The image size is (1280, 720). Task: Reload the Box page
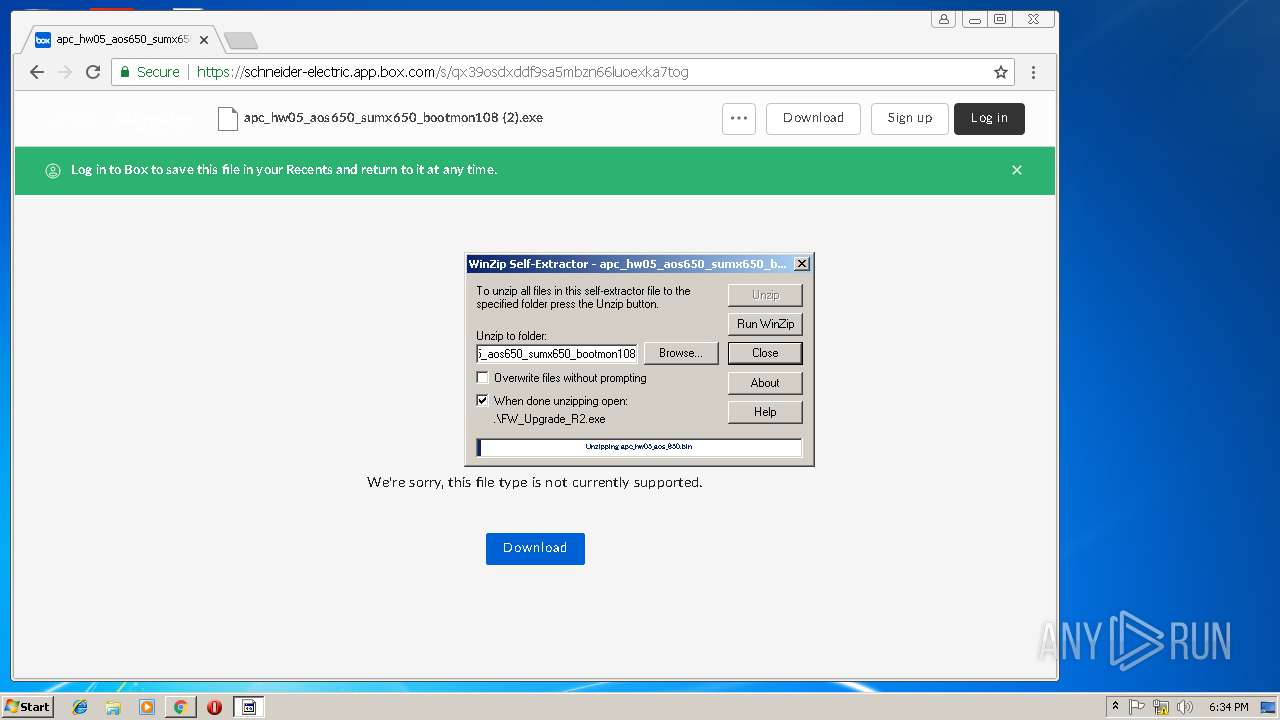[93, 72]
